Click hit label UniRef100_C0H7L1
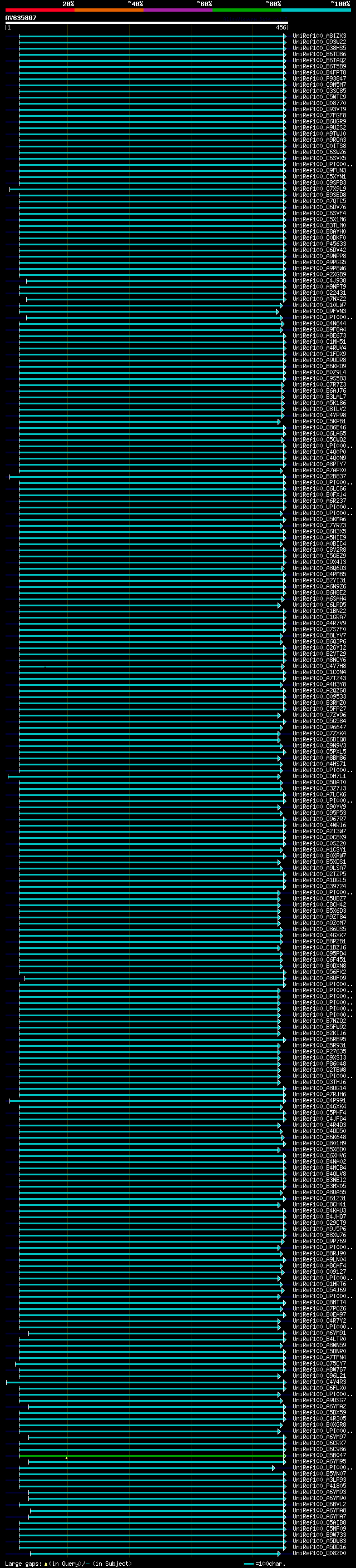 [x=319, y=776]
